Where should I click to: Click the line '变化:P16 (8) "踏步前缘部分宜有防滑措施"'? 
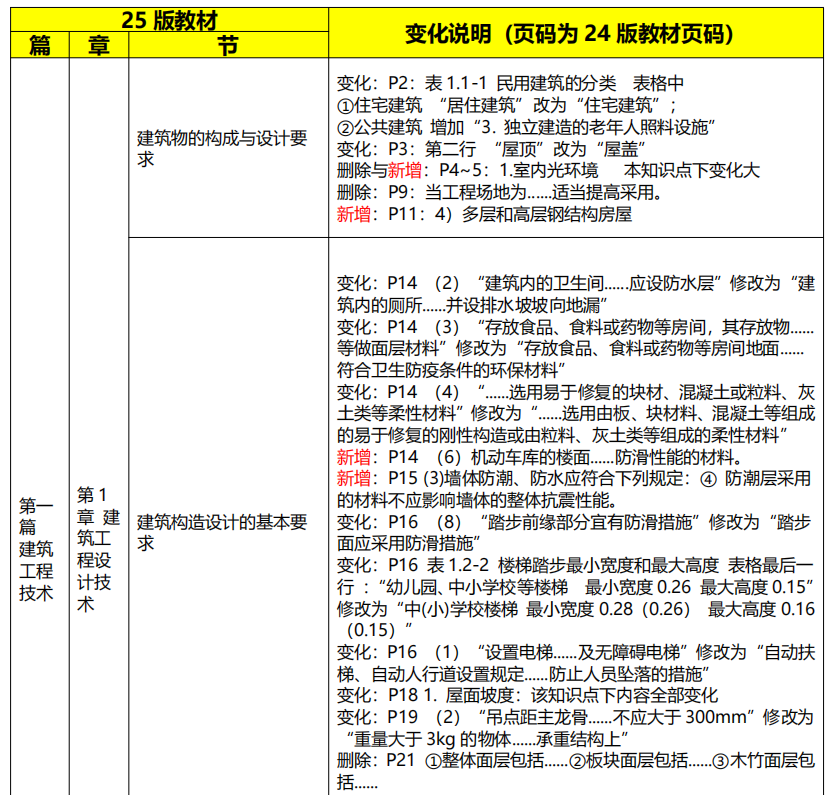(x=574, y=522)
